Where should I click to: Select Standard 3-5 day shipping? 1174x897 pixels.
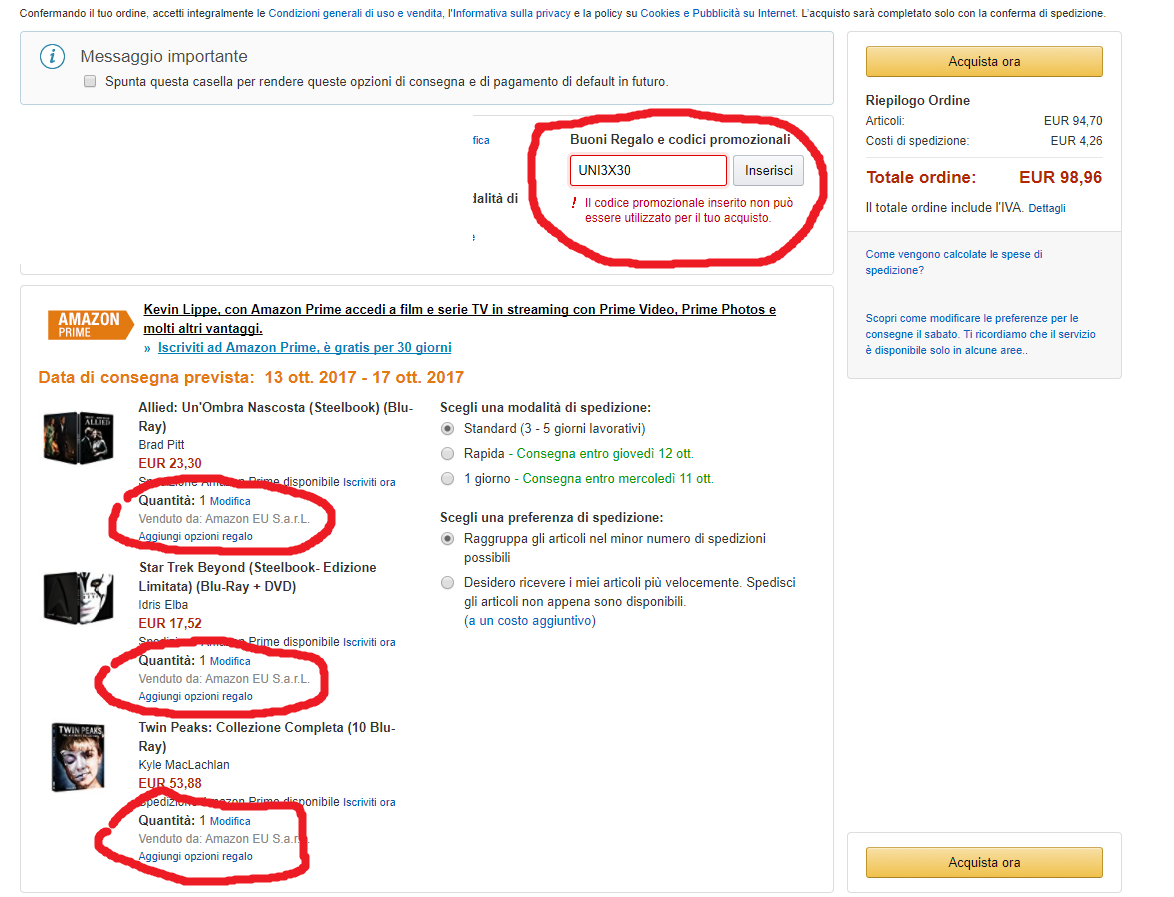[x=447, y=429]
